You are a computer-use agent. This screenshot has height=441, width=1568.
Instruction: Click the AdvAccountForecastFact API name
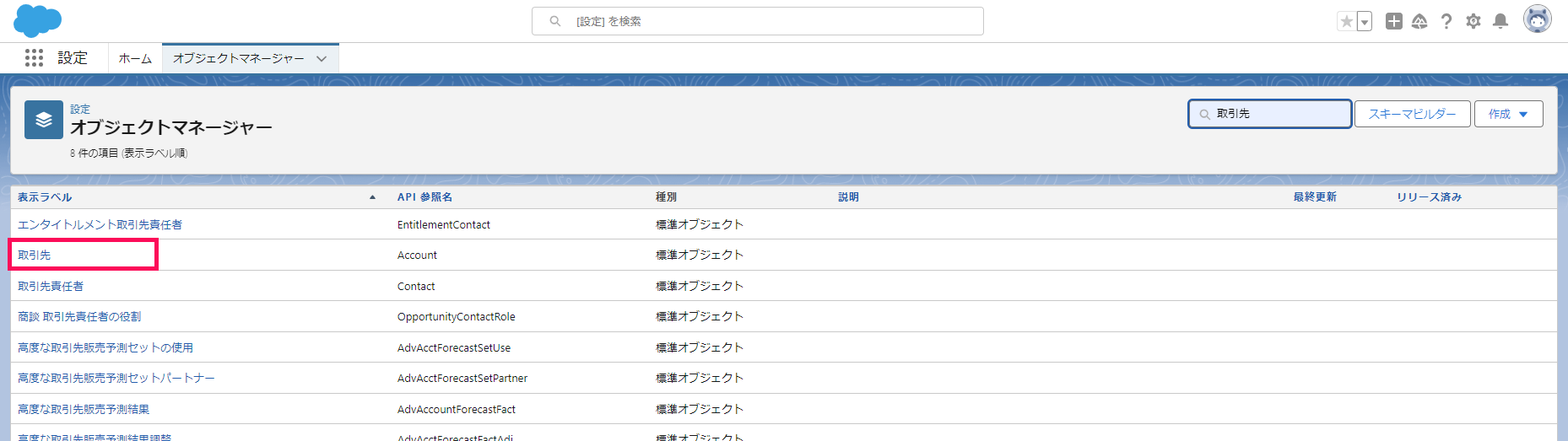point(457,409)
